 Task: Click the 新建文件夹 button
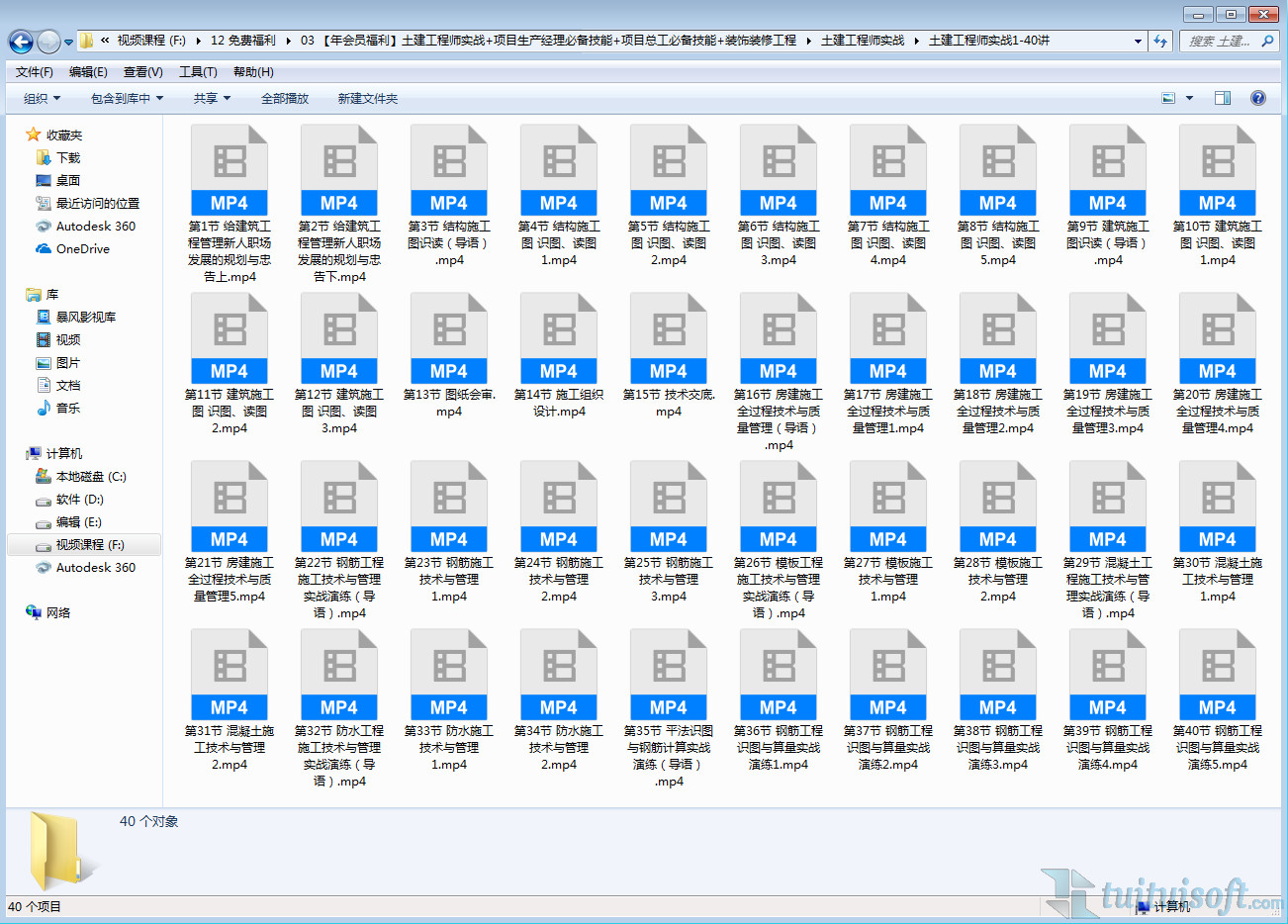[368, 99]
